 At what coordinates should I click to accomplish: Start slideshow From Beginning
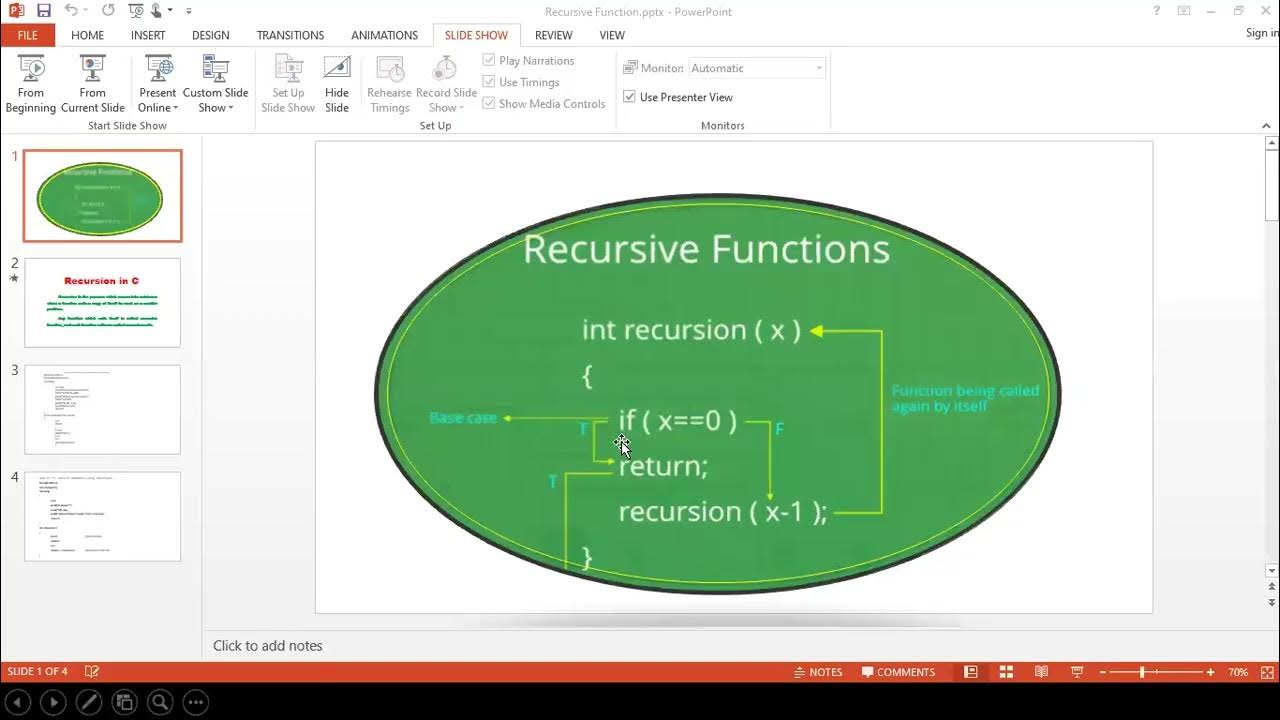pos(31,84)
